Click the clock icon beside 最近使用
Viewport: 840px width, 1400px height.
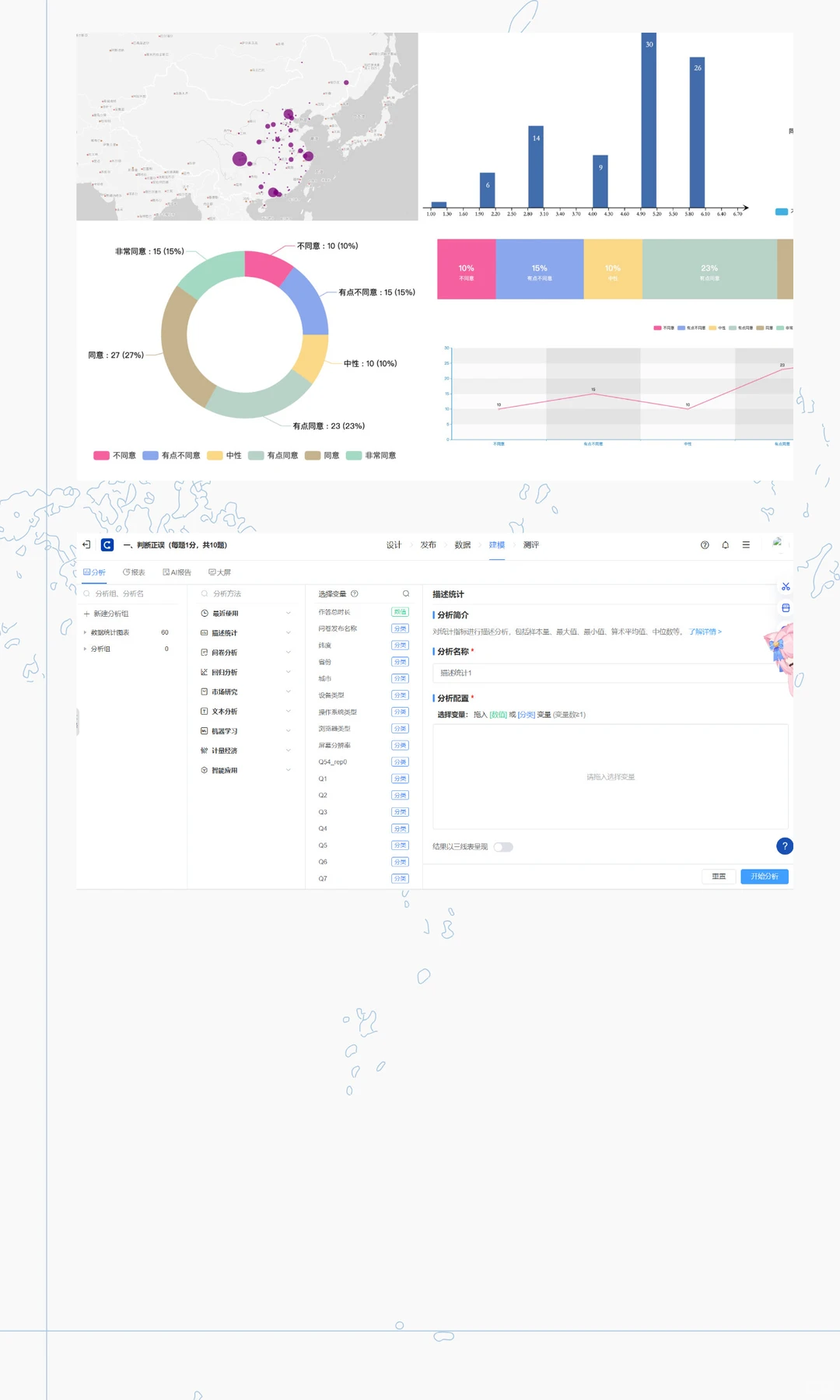205,614
